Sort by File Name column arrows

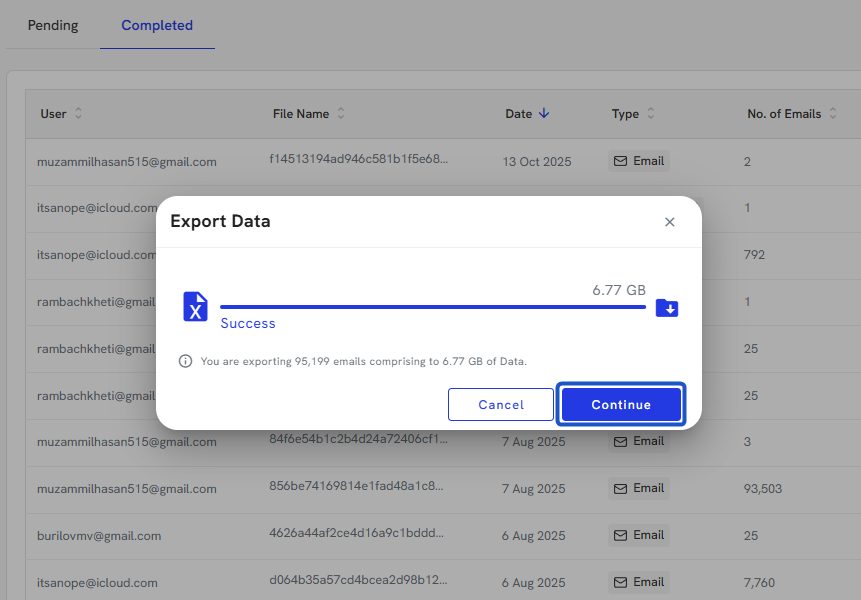341,114
